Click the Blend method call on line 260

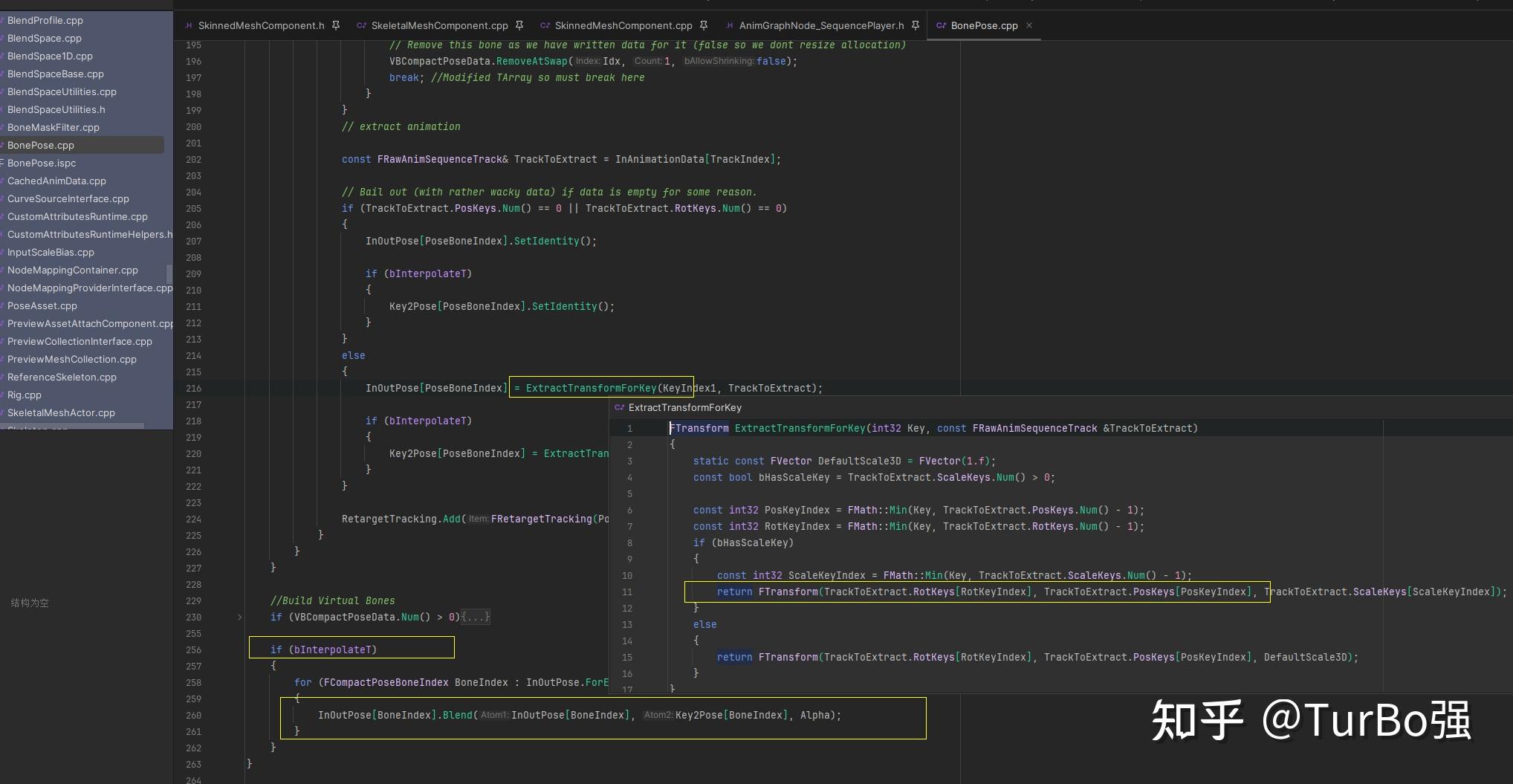pos(457,715)
